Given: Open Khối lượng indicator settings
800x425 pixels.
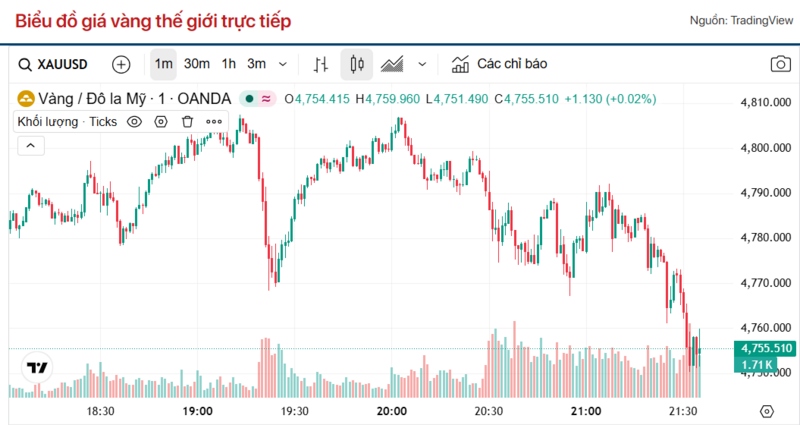Looking at the screenshot, I should pyautogui.click(x=160, y=122).
